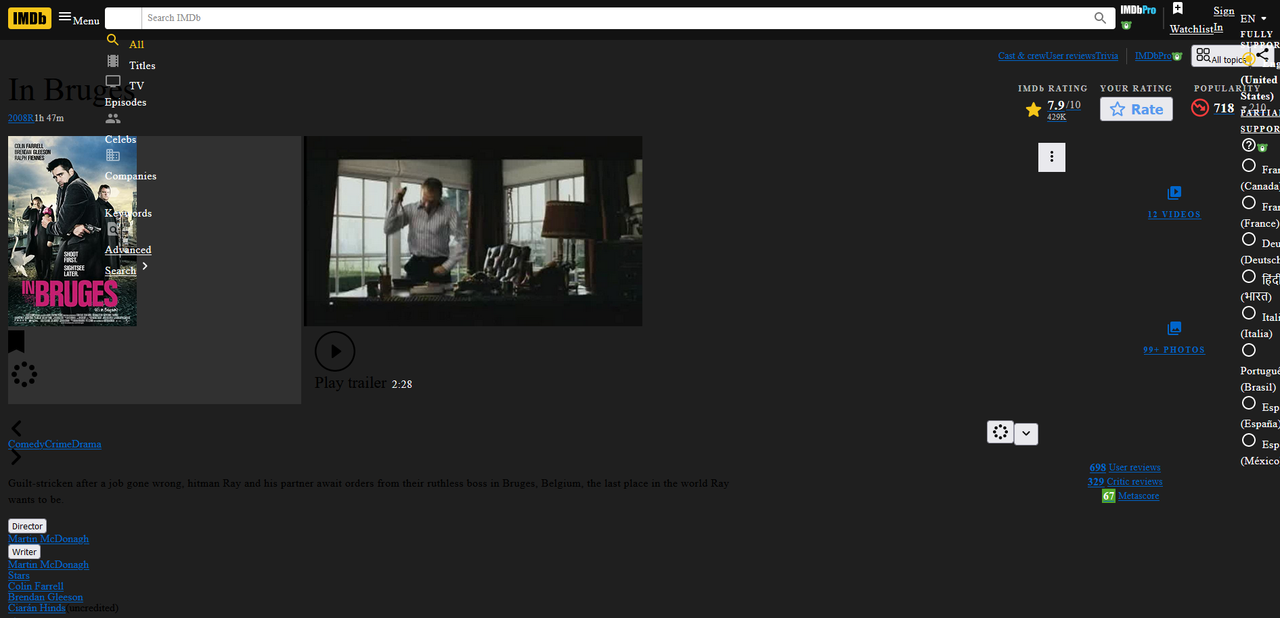Screen dimensions: 1280x618
Task: Click the loading spinner watchlist button
Action: coord(1000,432)
